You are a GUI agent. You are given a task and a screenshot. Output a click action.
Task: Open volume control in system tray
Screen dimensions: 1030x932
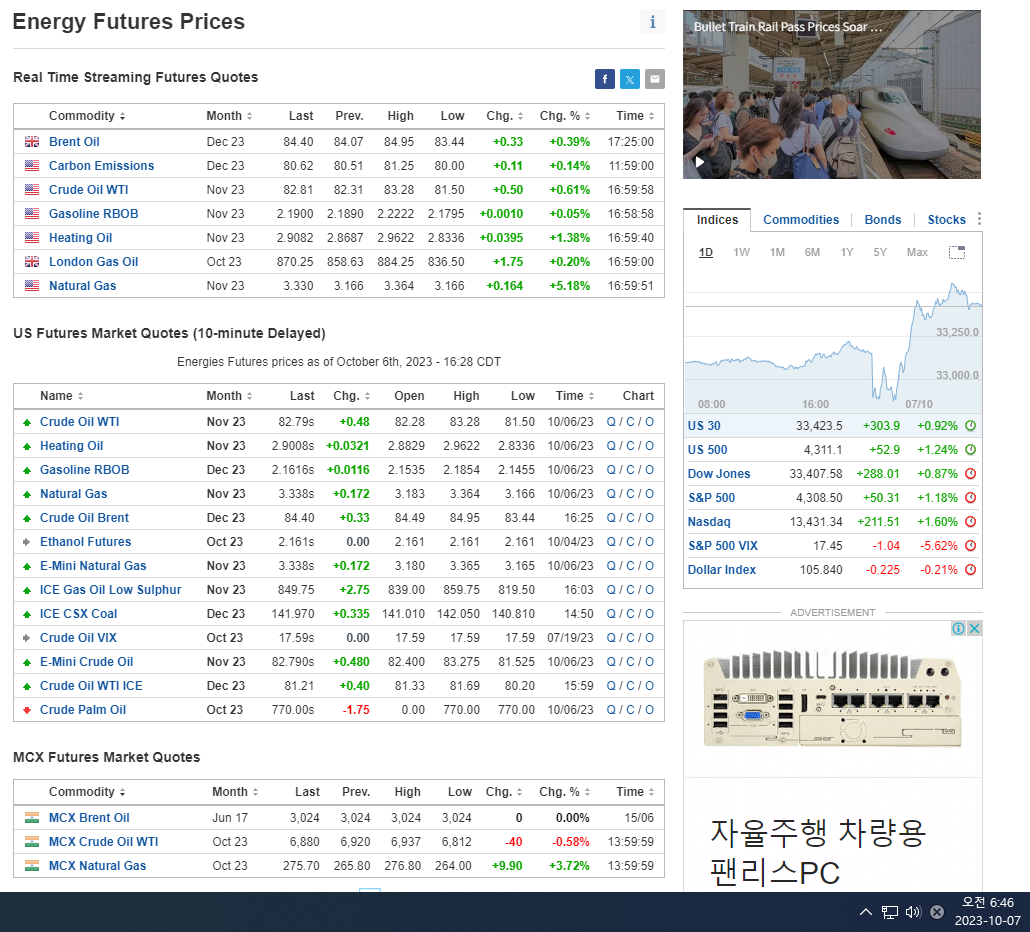(x=913, y=912)
